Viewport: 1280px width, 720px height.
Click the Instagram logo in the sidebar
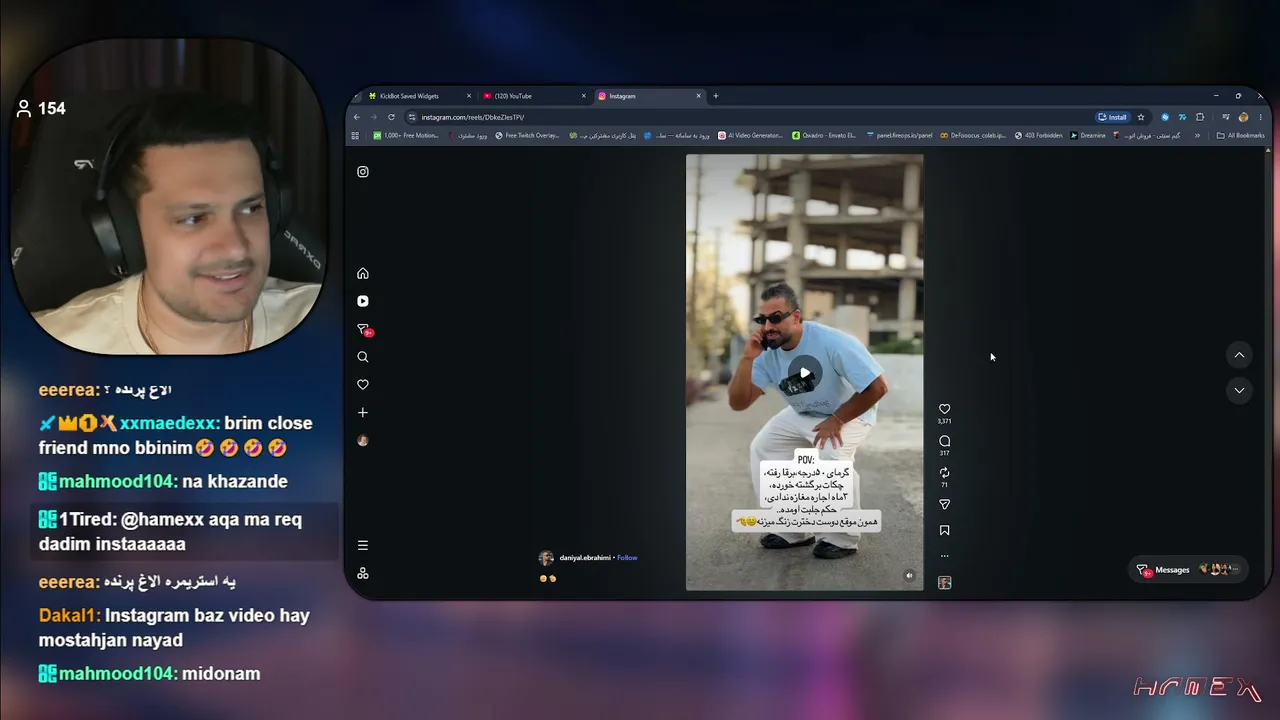point(363,172)
